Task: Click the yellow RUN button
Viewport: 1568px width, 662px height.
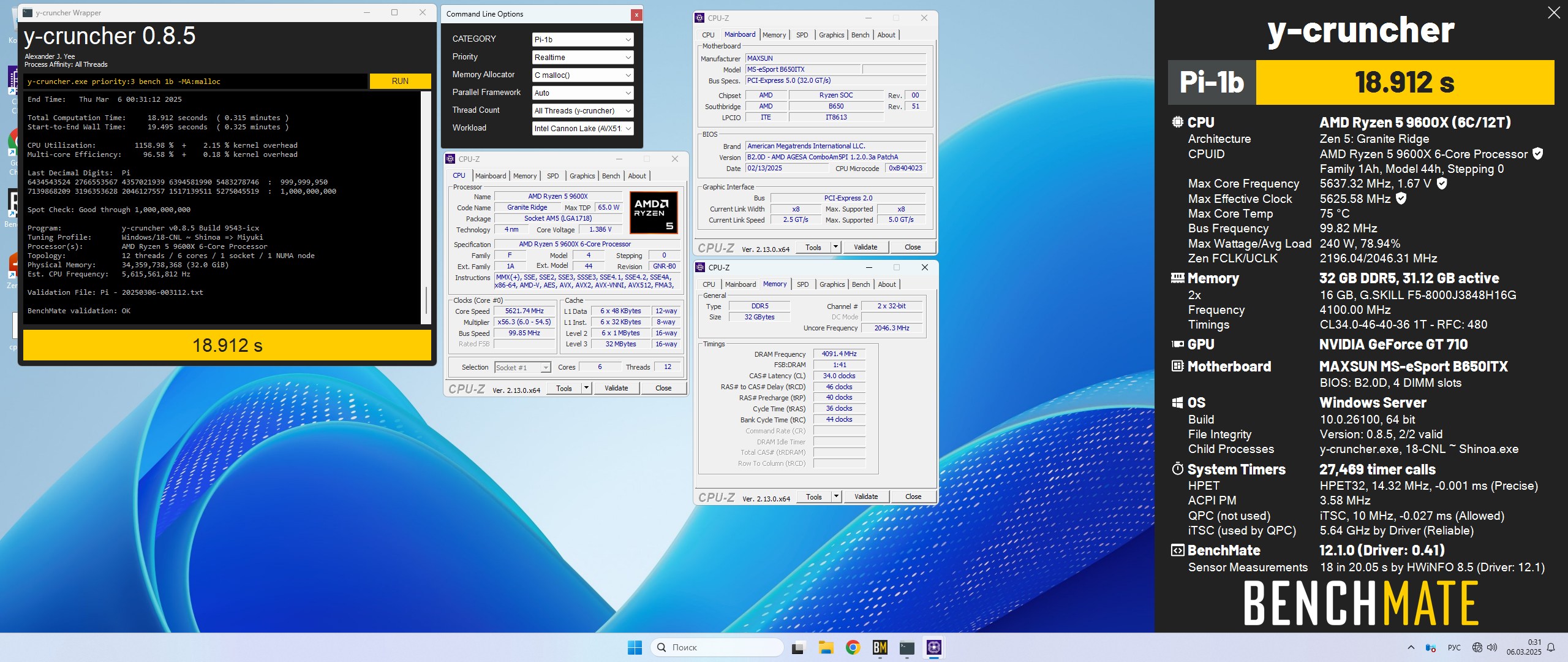Action: tap(400, 81)
